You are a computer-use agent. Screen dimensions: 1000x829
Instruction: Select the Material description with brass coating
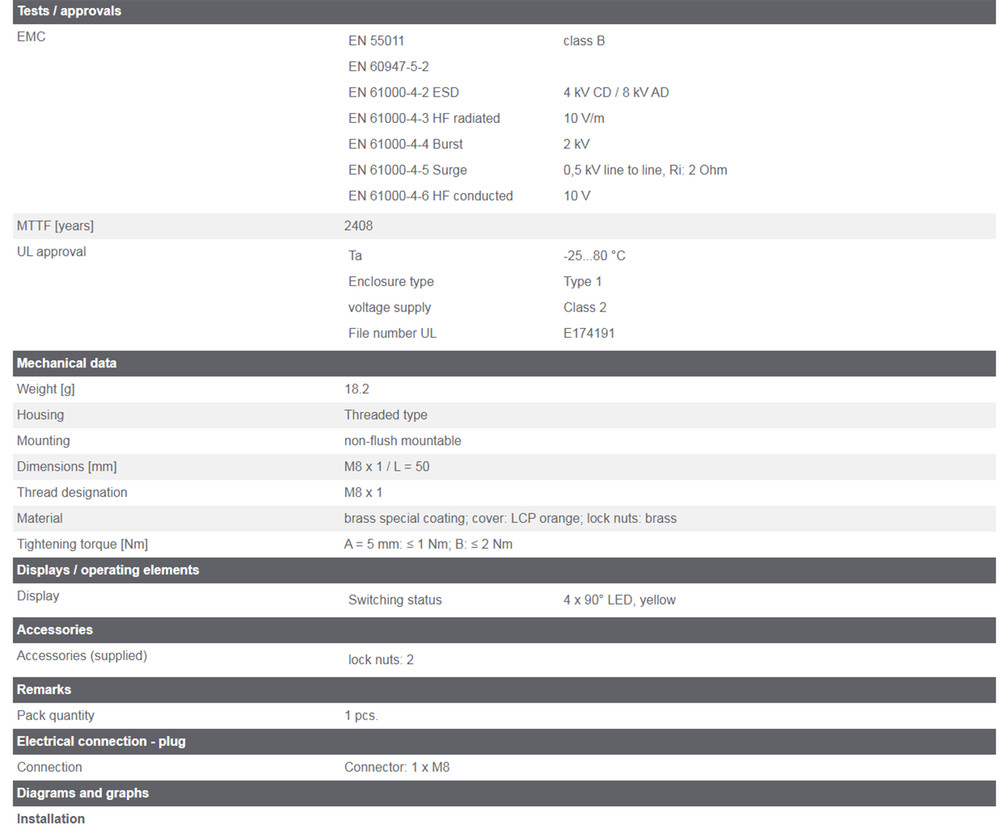[x=510, y=518]
